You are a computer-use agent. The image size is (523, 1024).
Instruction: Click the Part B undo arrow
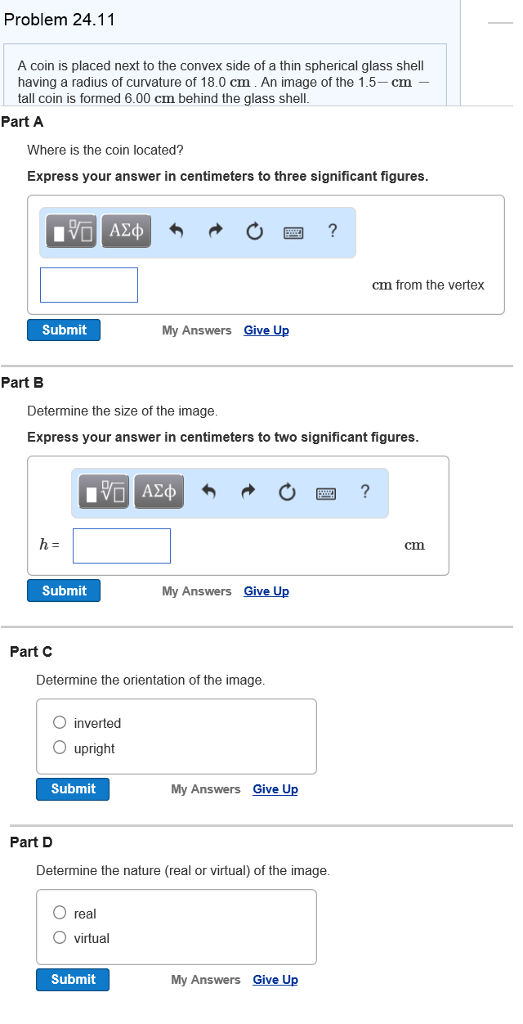coord(209,492)
